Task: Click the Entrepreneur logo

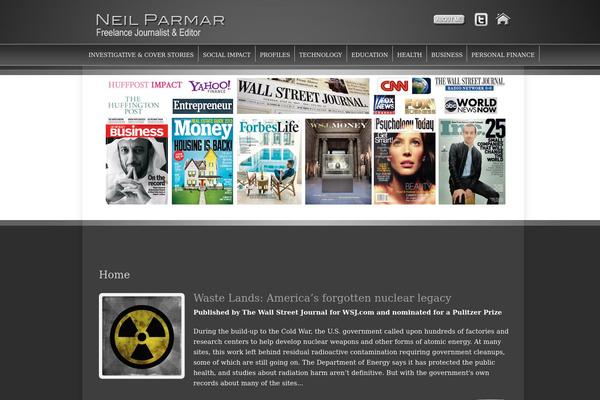Action: [x=202, y=106]
